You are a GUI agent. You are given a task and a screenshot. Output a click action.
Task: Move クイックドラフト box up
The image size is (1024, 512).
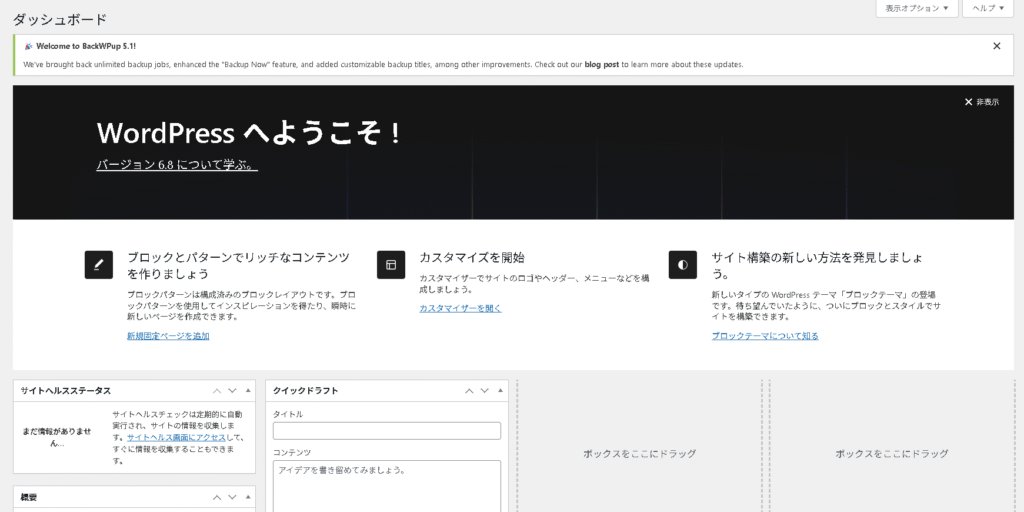[x=469, y=391]
